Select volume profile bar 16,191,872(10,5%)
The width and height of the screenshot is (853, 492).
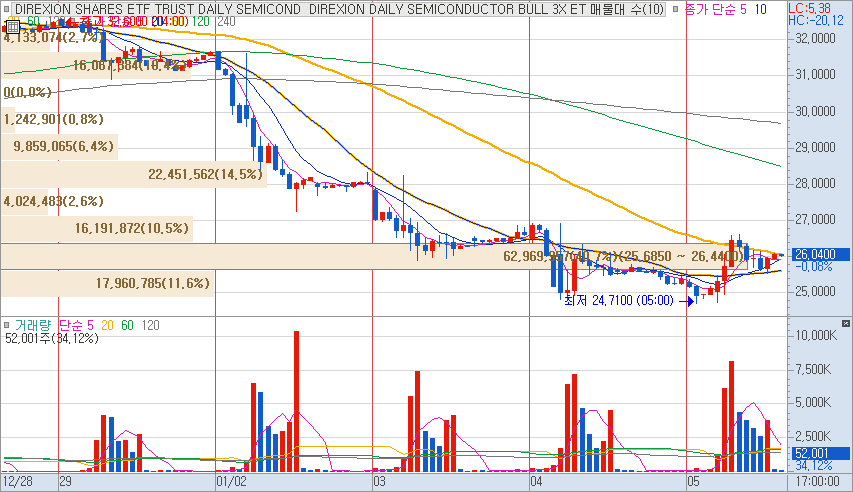click(97, 228)
